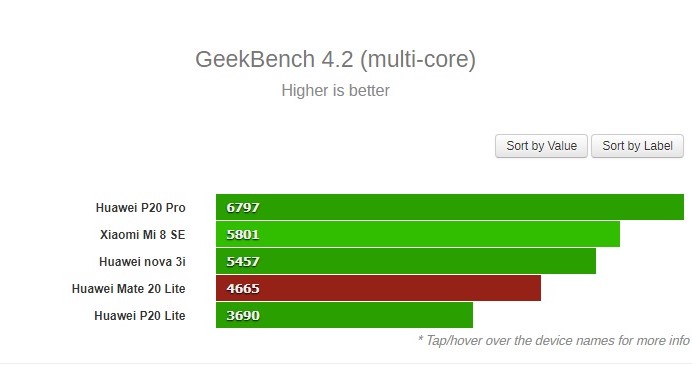Select the Huawei P20 Pro device name

140,208
